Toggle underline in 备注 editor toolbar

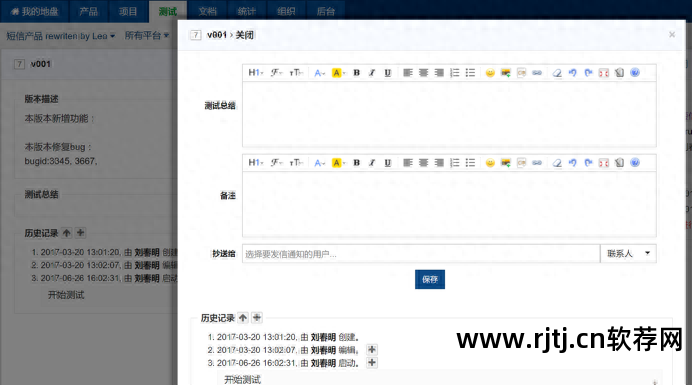click(387, 163)
